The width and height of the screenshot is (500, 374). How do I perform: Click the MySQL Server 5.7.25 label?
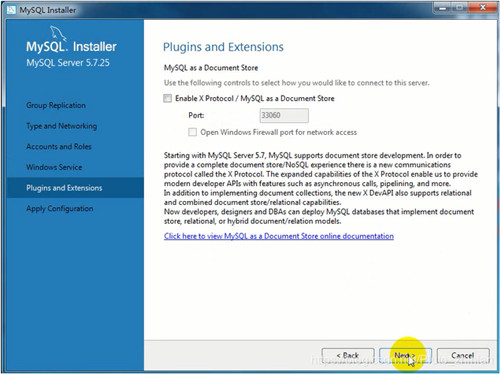tap(68, 63)
